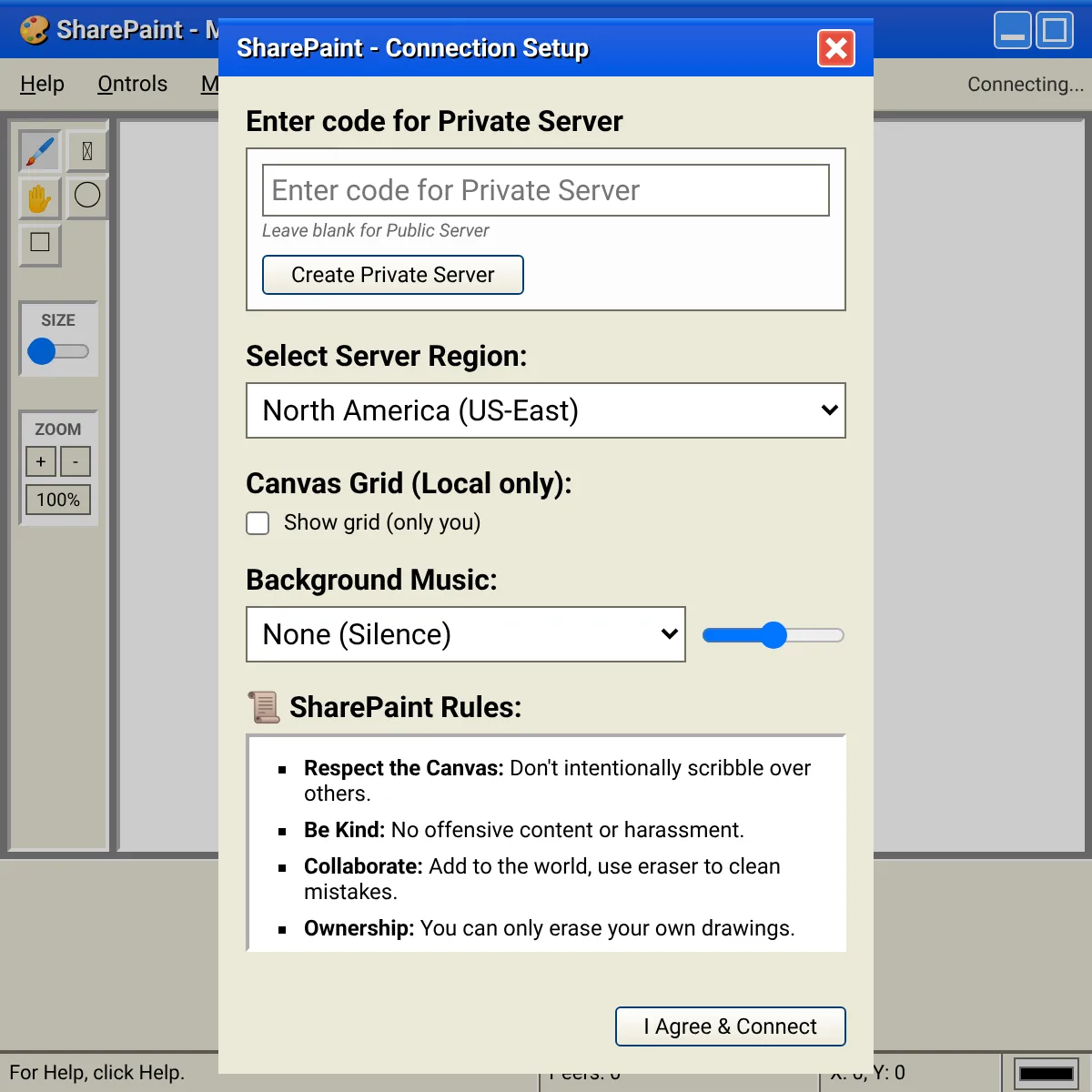Select the hand pan tool
This screenshot has height=1092, width=1092.
40,197
